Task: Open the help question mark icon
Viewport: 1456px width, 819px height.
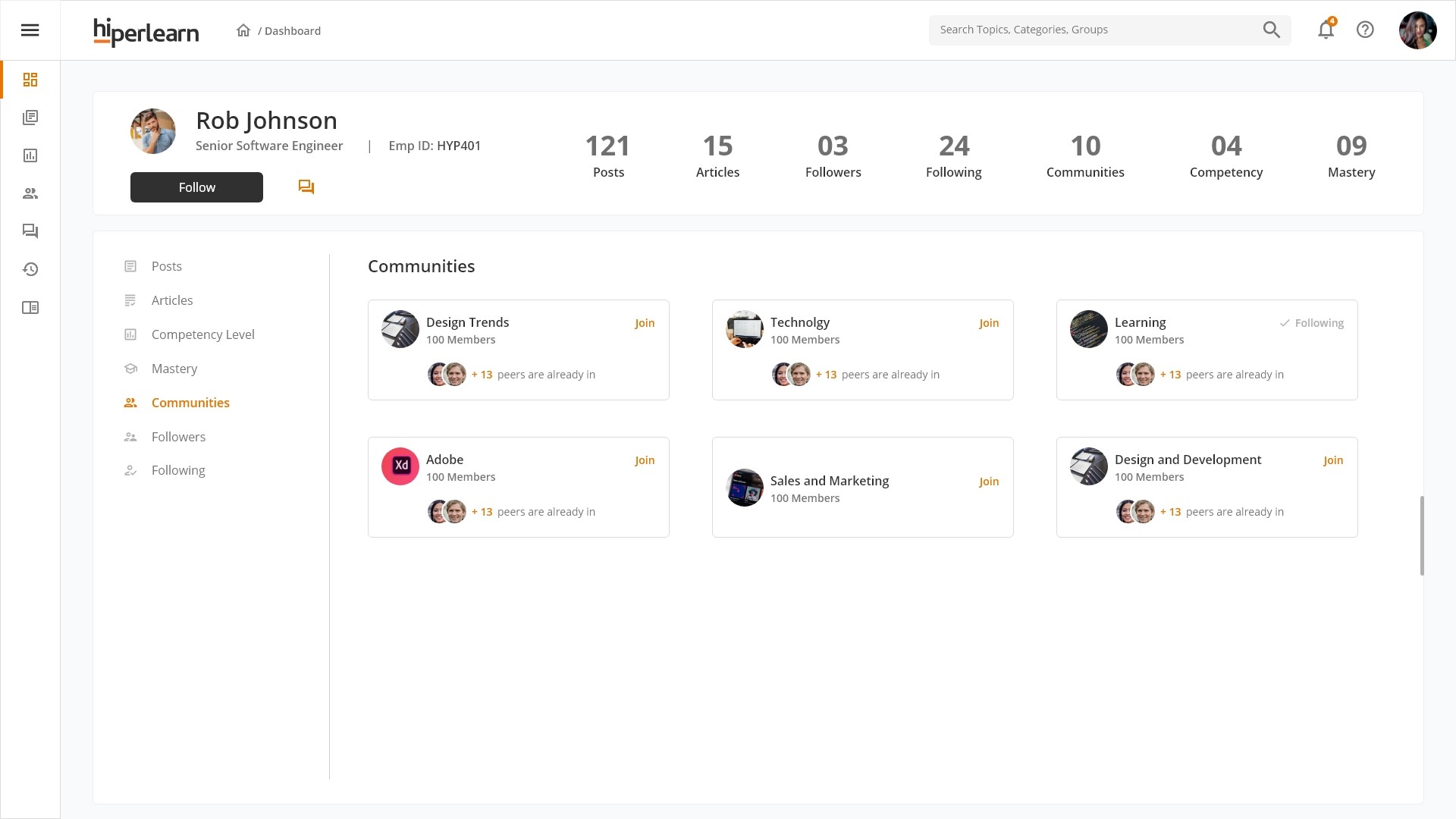Action: 1365,30
